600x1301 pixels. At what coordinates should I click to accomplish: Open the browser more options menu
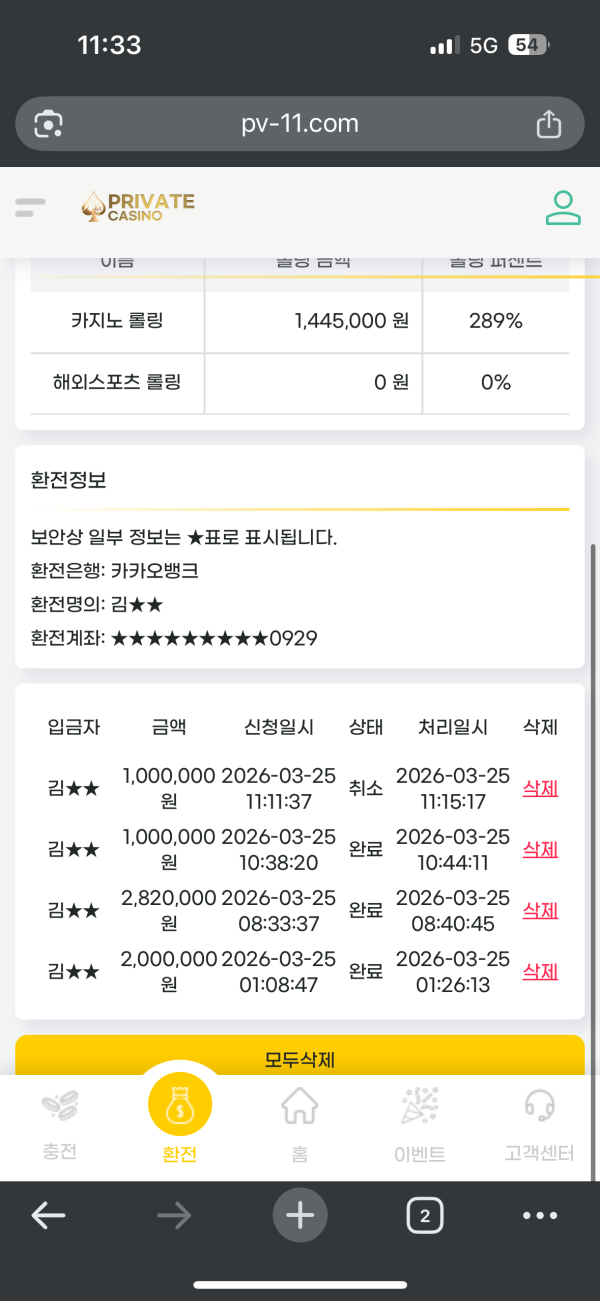coord(540,1215)
